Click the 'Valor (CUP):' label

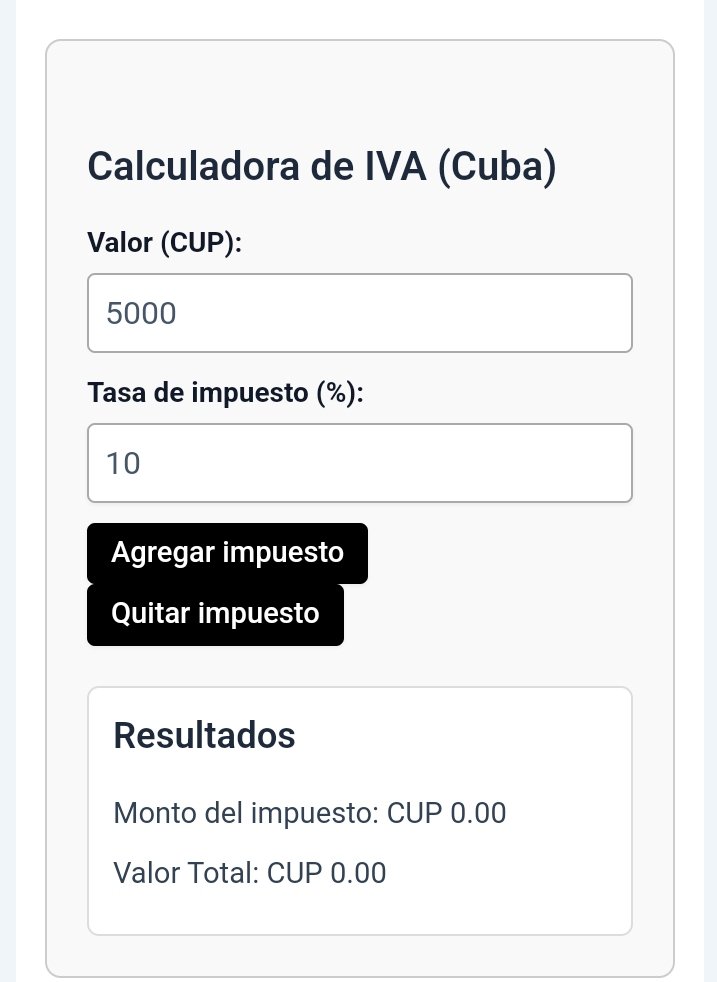[x=165, y=243]
